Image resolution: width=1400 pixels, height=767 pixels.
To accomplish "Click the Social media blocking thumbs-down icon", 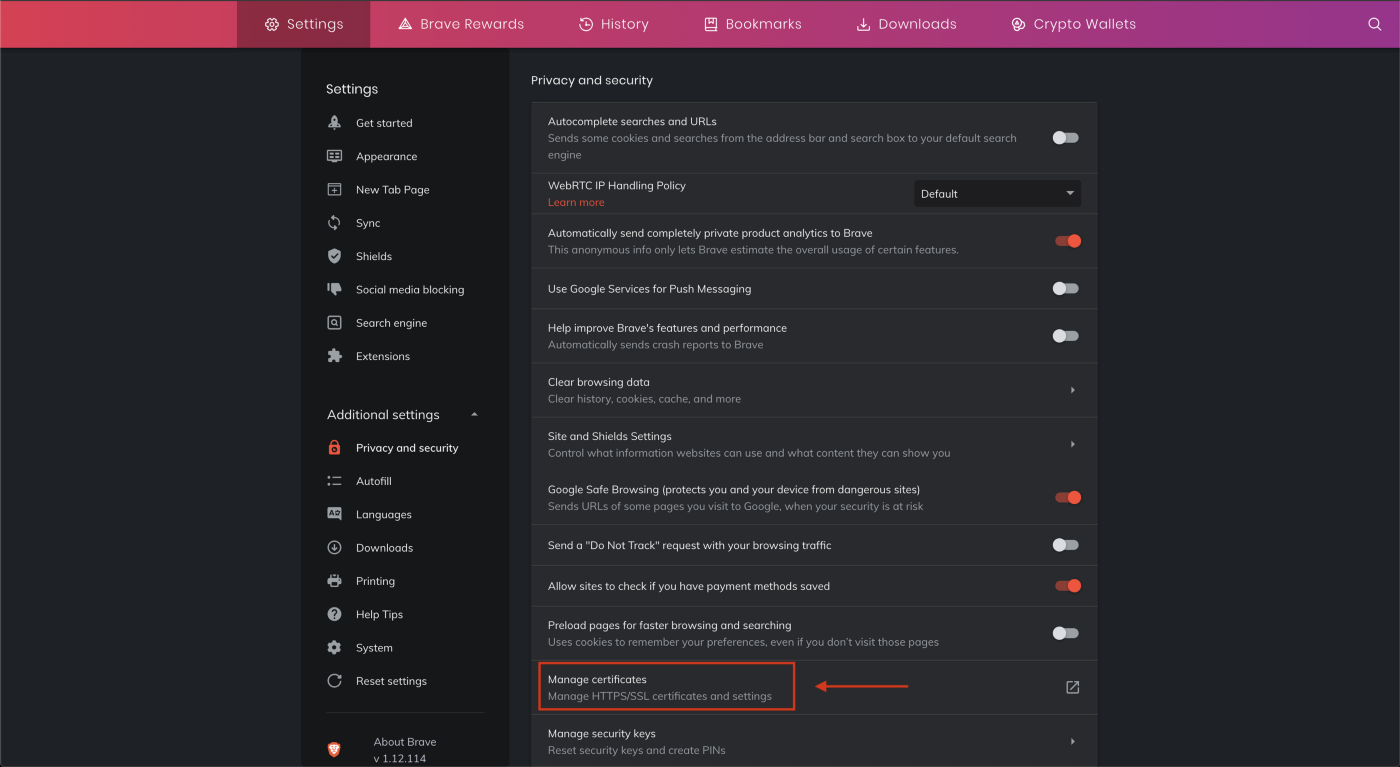I will click(x=334, y=289).
